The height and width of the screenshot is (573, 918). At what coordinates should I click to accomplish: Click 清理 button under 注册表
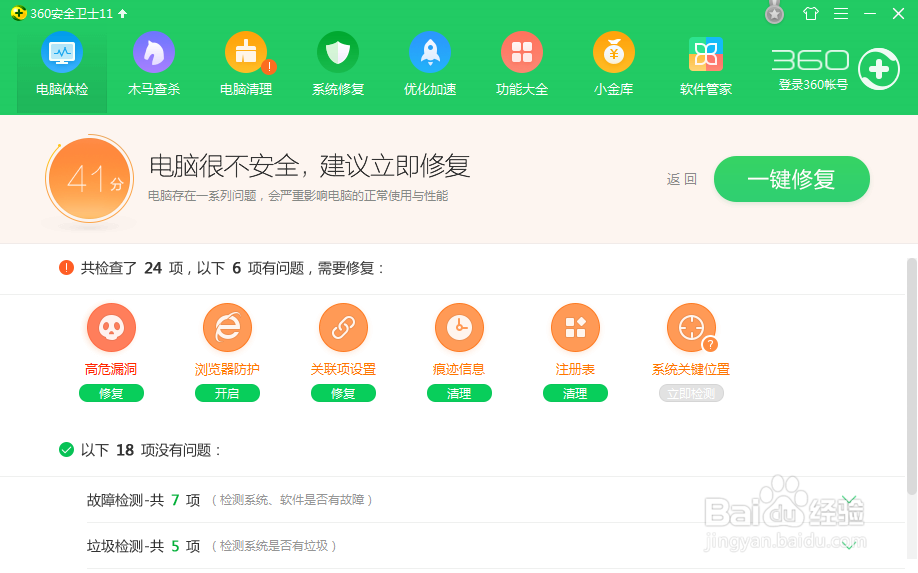(x=575, y=393)
